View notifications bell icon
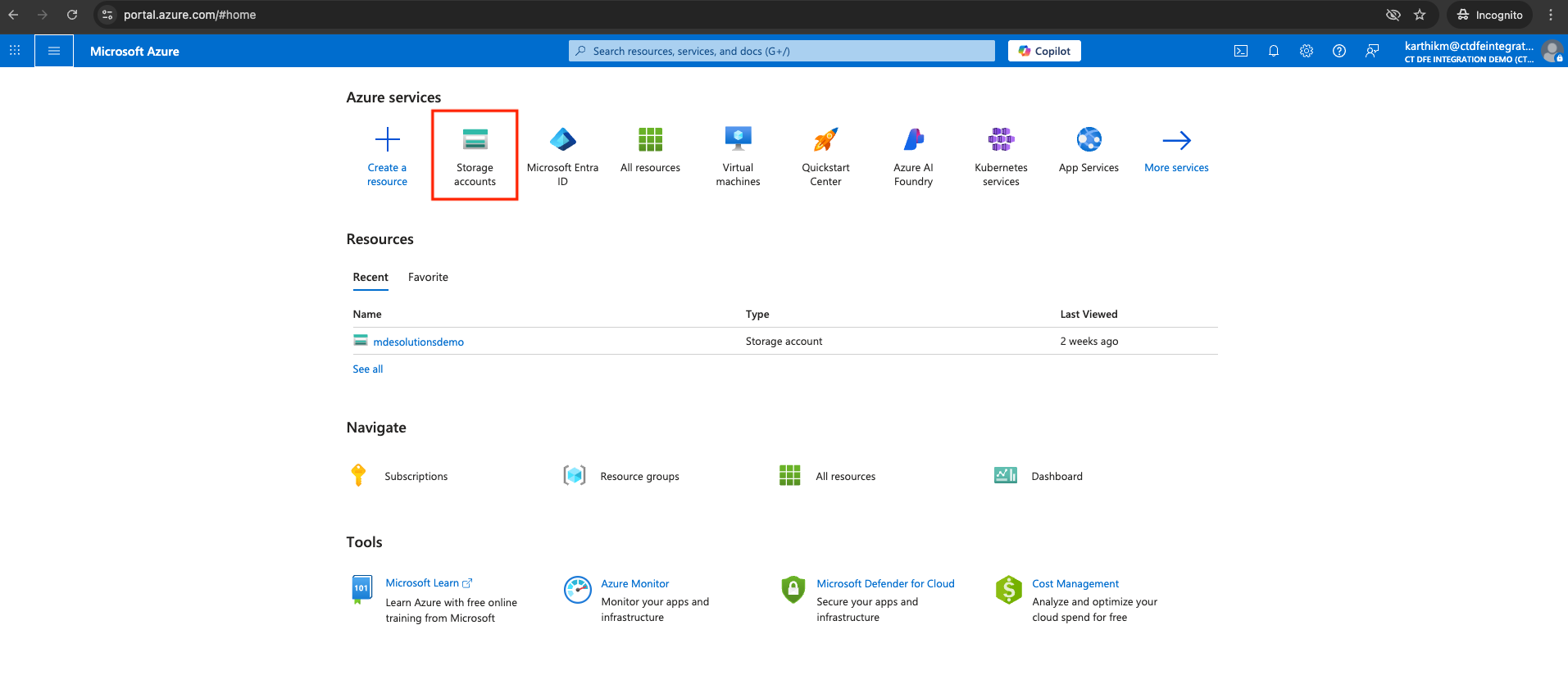 (x=1274, y=51)
